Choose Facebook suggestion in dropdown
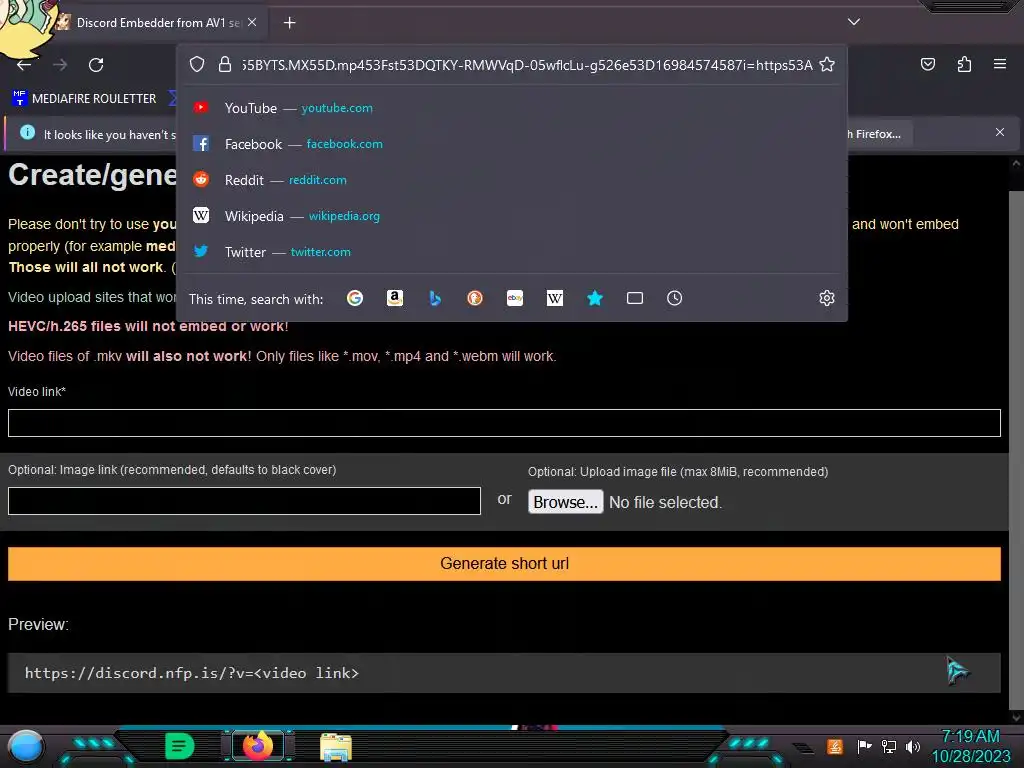This screenshot has height=768, width=1024. (513, 144)
